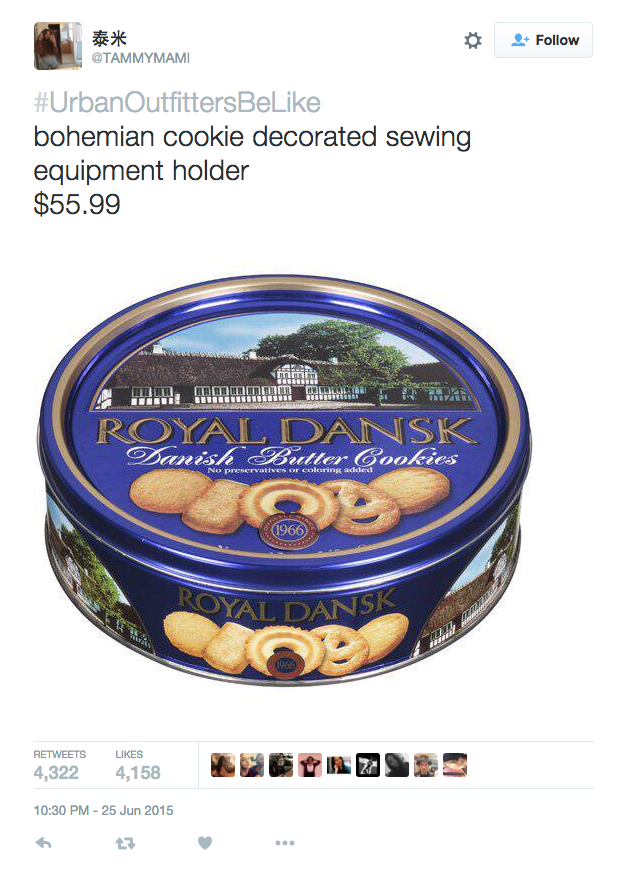Viewport: 633px width, 879px height.
Task: Open the @TAMMYMAMI profile handle
Action: point(140,58)
